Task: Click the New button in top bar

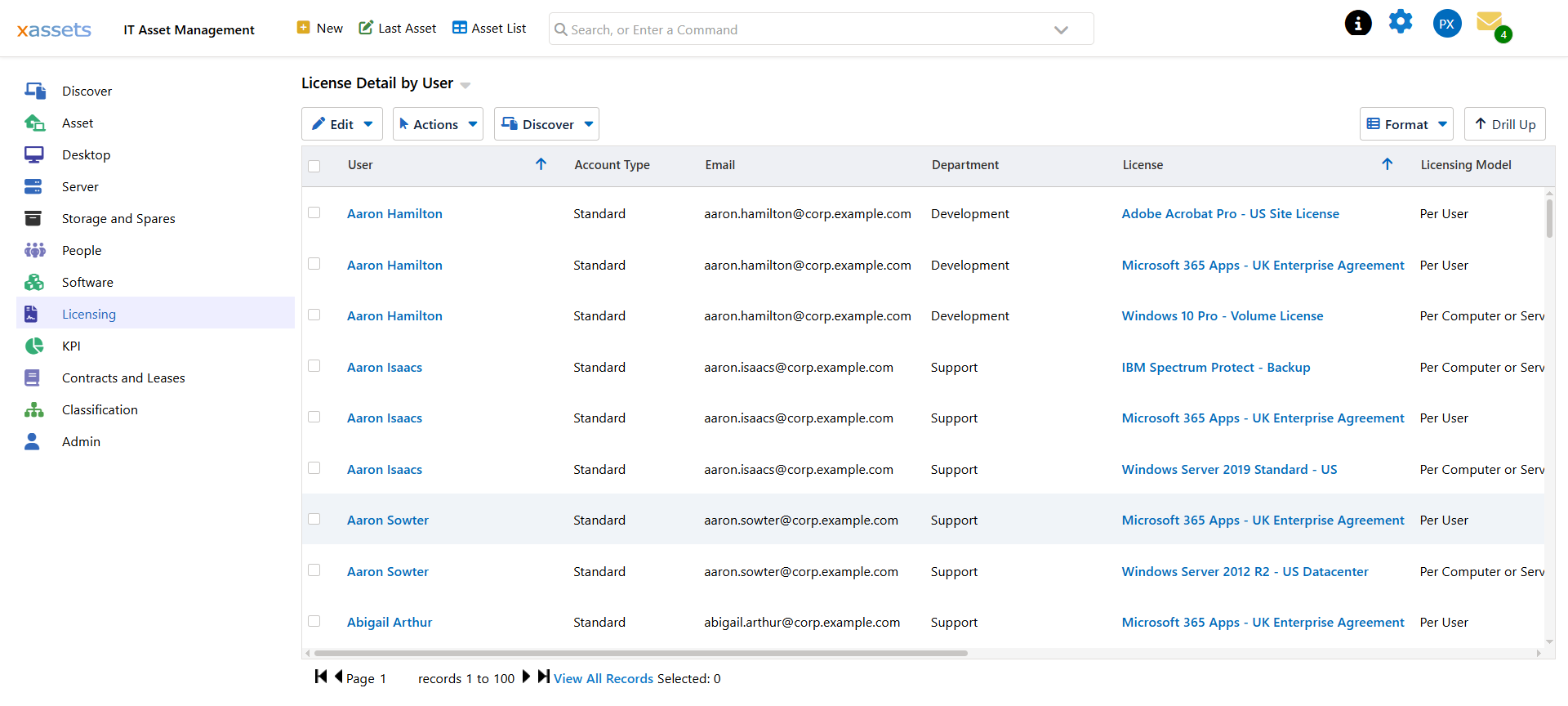Action: pyautogui.click(x=320, y=28)
